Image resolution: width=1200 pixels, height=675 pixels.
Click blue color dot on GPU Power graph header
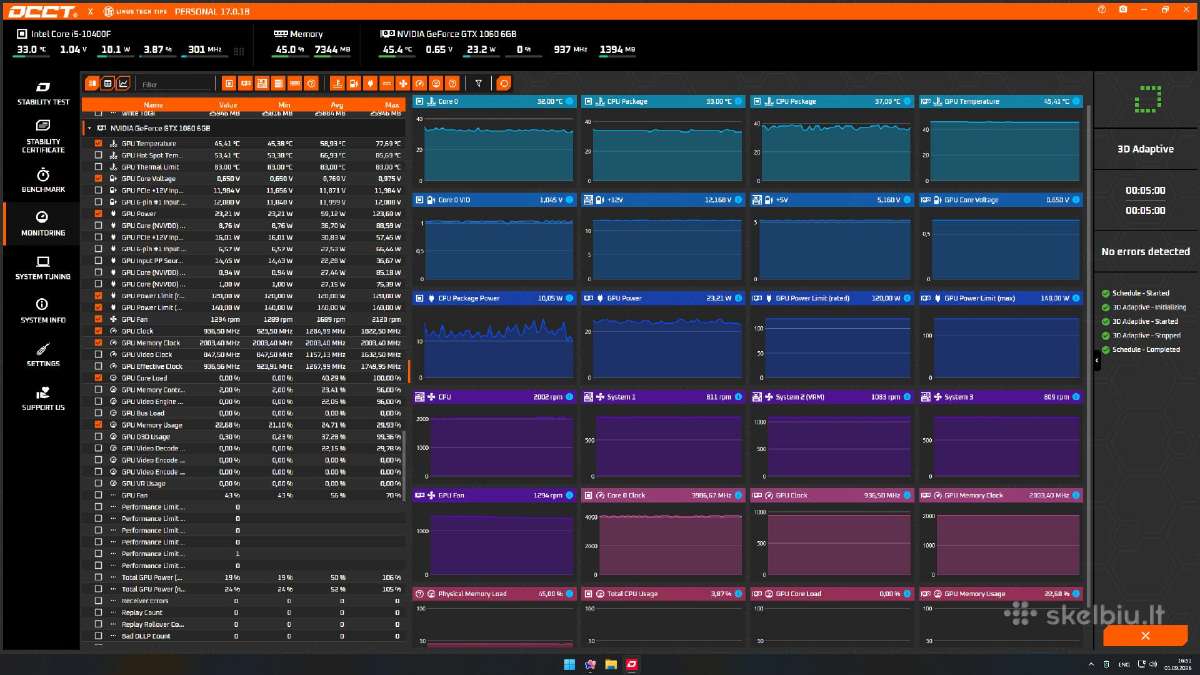pyautogui.click(x=738, y=298)
